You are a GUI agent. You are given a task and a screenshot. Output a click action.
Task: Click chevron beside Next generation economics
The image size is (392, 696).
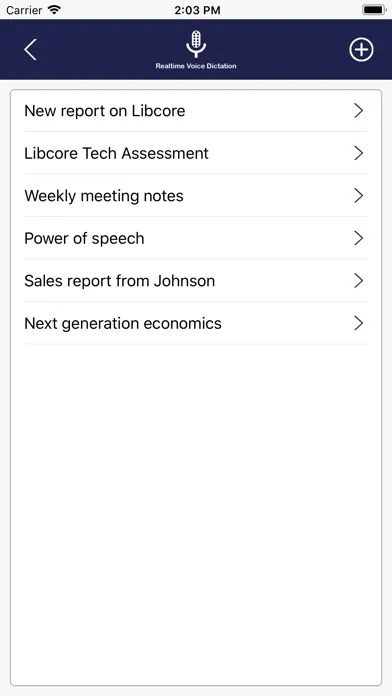359,324
